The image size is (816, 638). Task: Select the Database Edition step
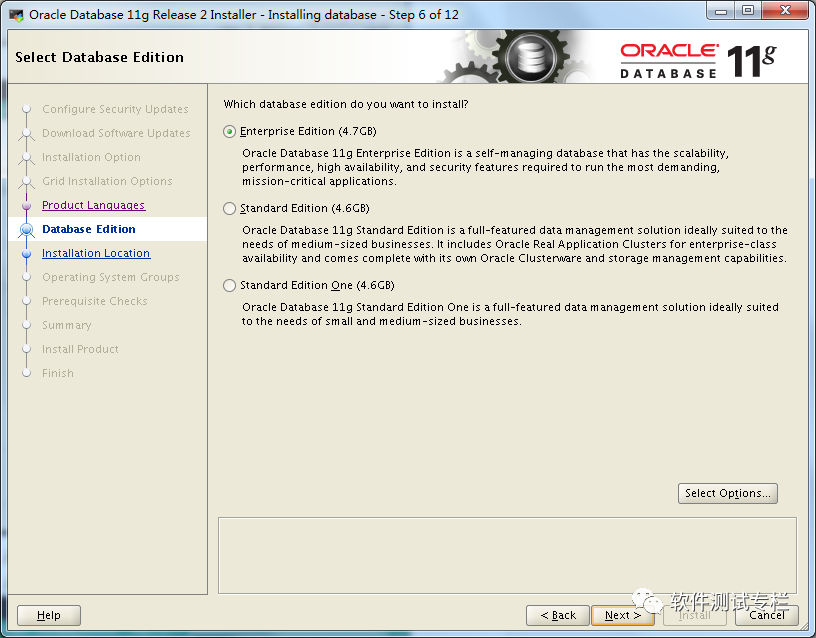pyautogui.click(x=89, y=229)
